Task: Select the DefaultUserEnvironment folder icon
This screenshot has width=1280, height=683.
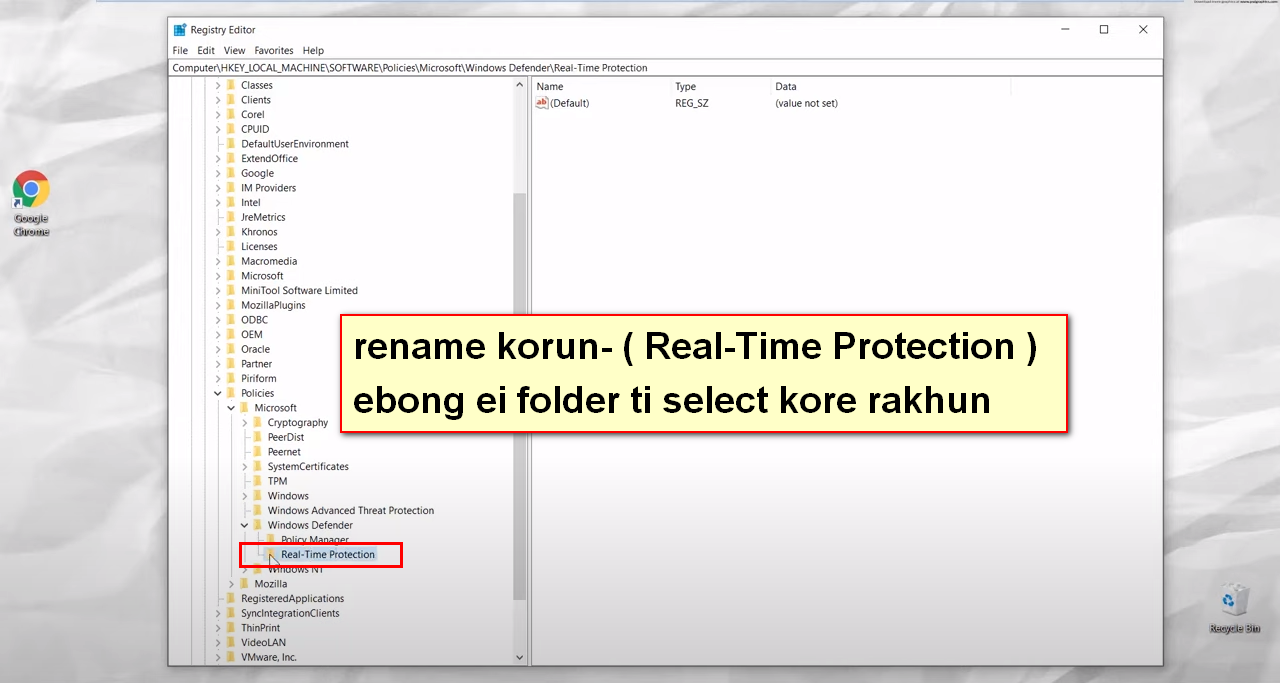Action: coord(231,144)
